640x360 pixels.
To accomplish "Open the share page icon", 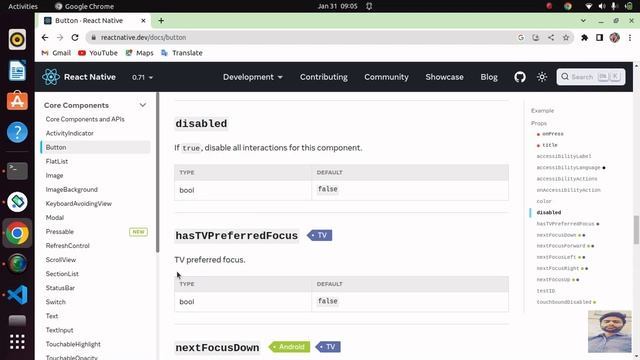I will pos(551,37).
